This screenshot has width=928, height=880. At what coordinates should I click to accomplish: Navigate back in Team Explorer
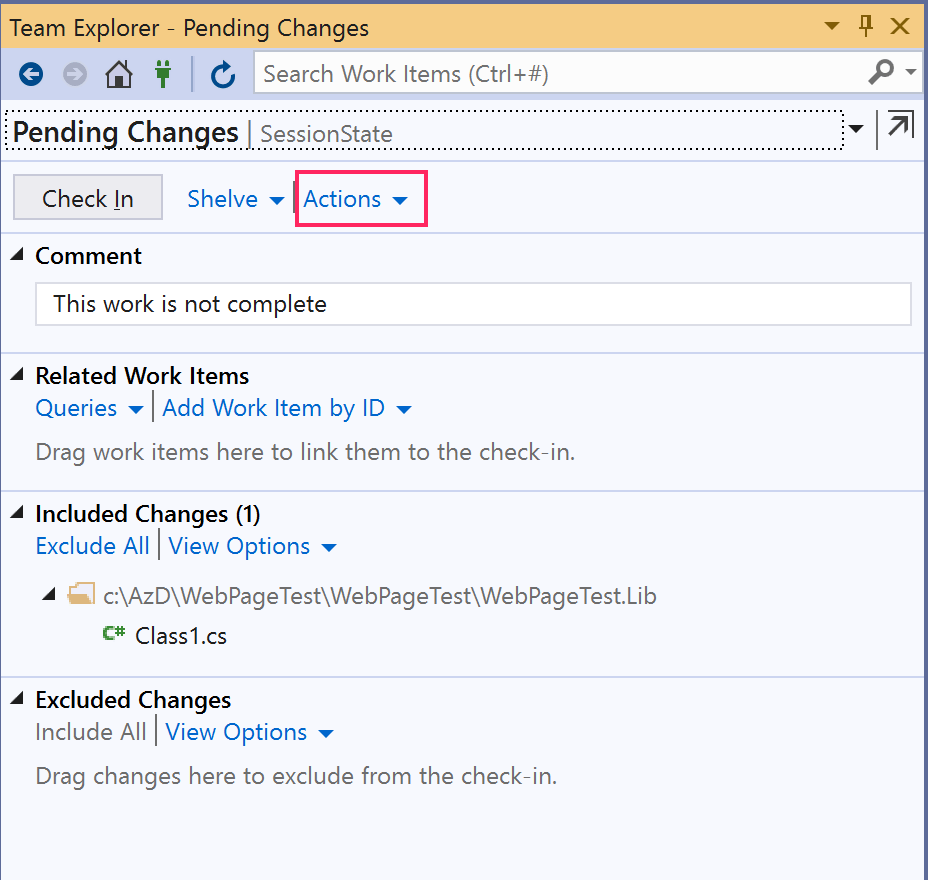point(30,73)
